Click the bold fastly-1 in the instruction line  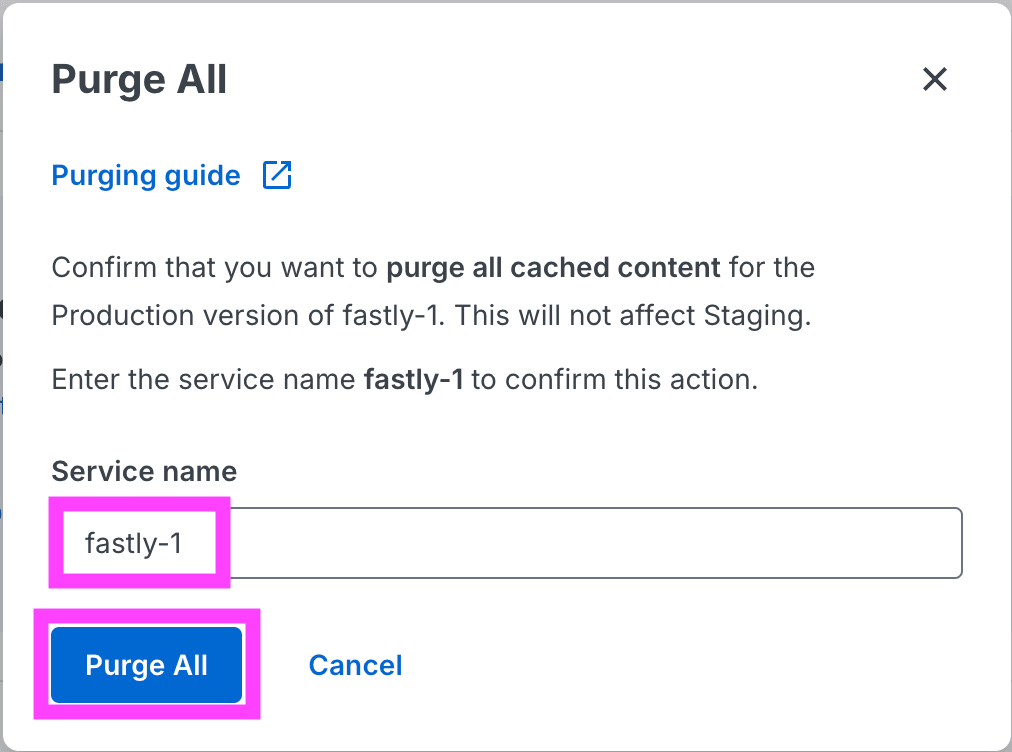[413, 380]
